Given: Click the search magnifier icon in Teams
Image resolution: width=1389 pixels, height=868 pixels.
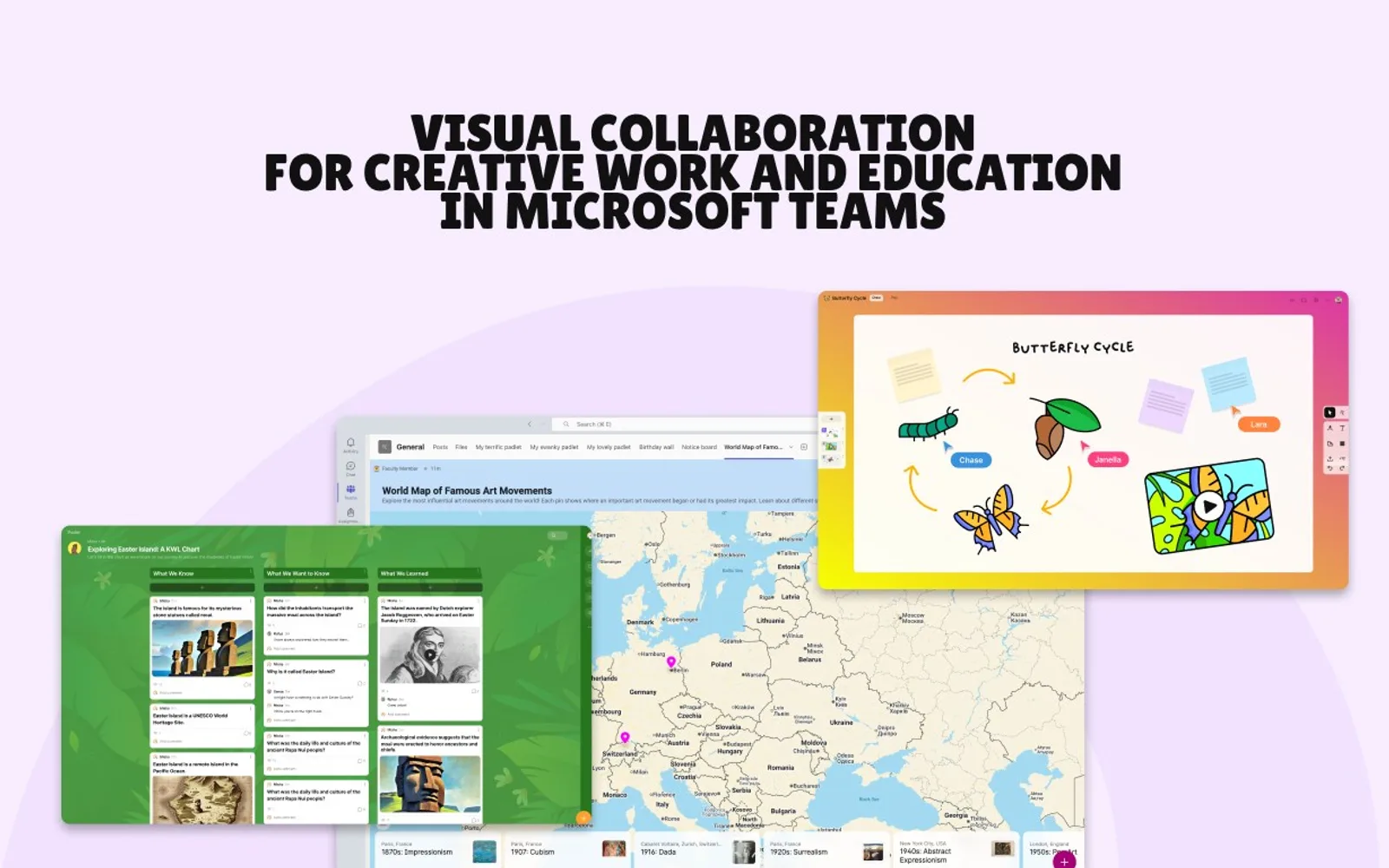Looking at the screenshot, I should pos(566,424).
